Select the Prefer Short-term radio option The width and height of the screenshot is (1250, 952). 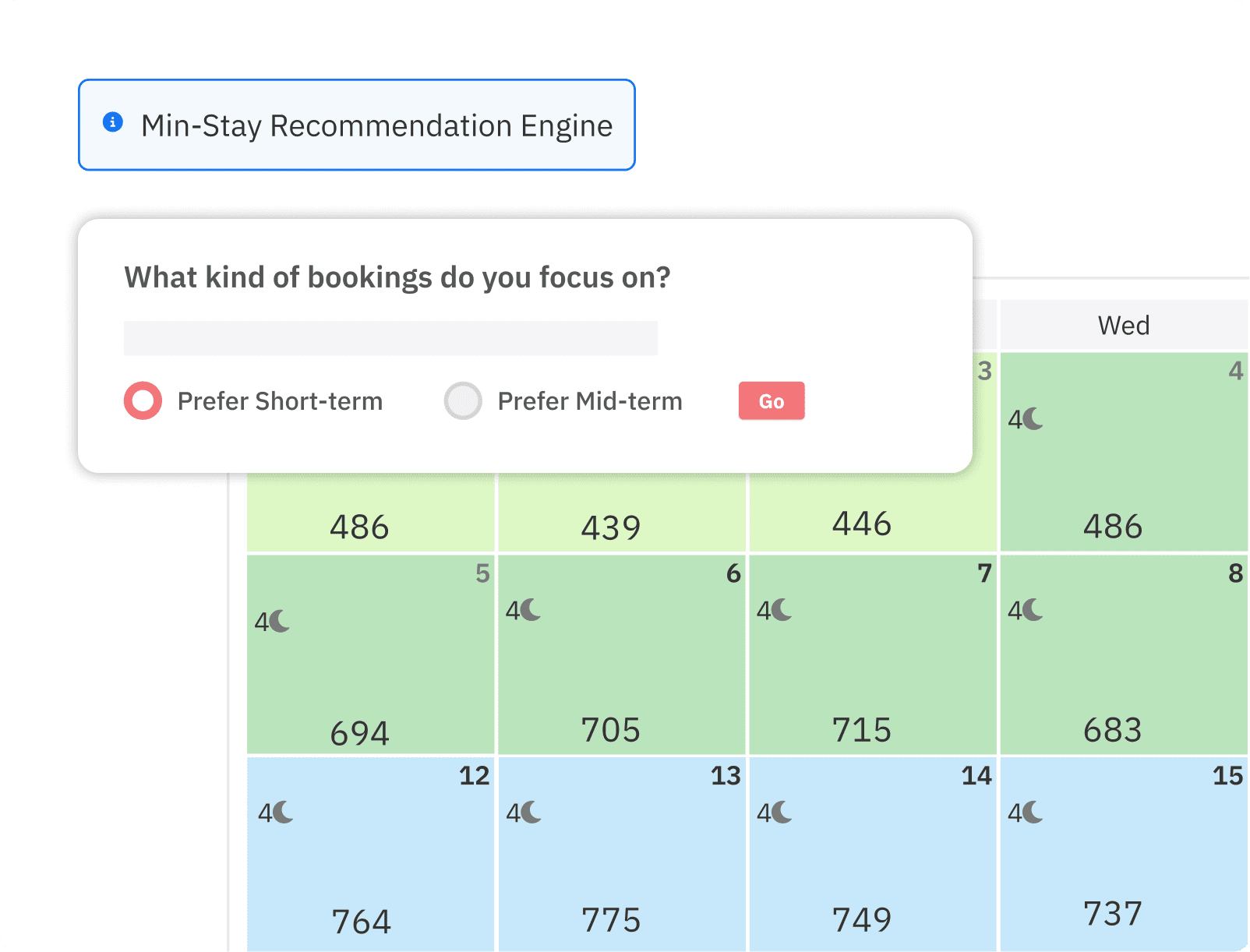click(x=143, y=401)
